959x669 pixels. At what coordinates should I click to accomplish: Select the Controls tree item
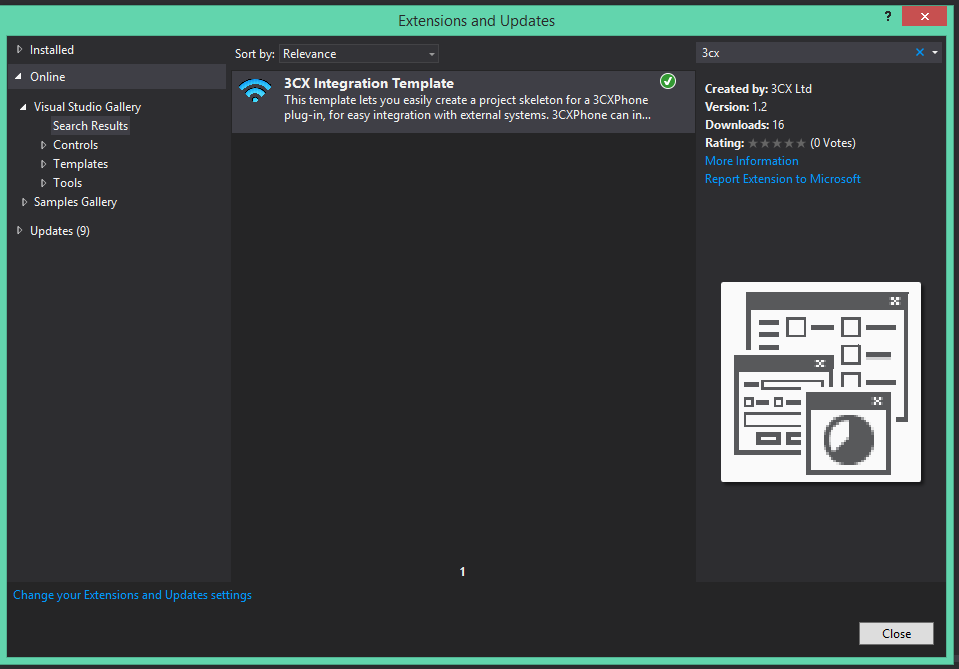pos(75,145)
